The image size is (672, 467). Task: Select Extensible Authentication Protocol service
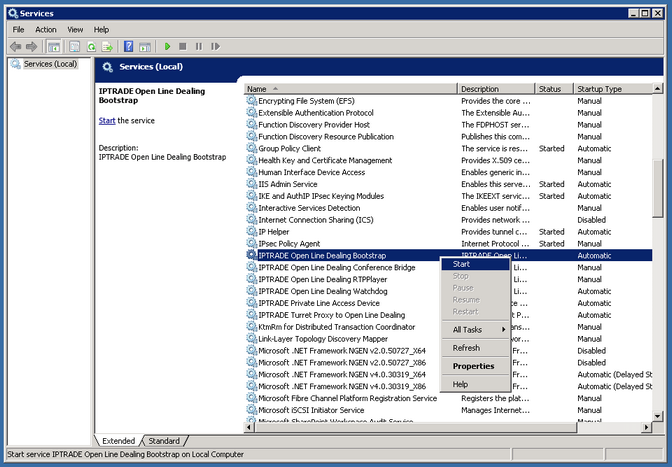click(x=316, y=113)
